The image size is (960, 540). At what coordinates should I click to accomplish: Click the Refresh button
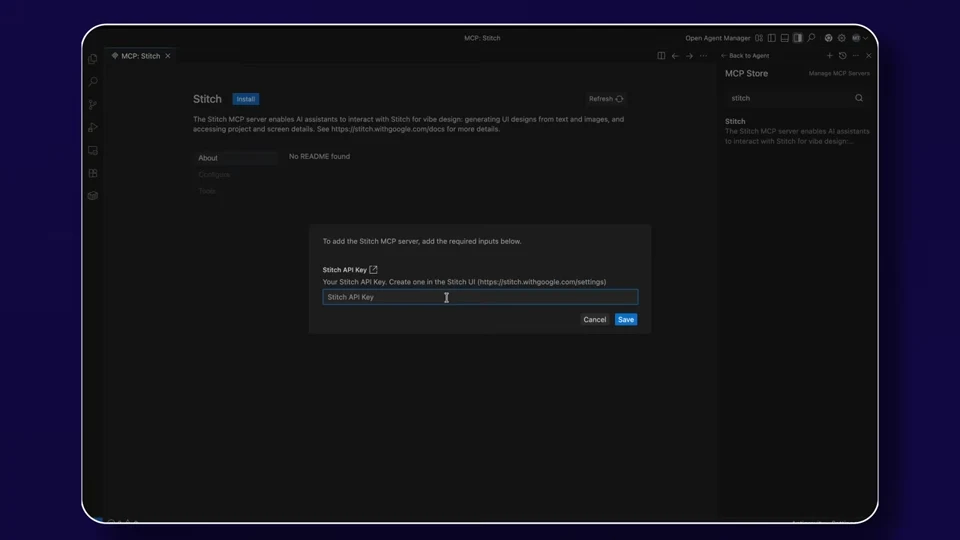[606, 99]
